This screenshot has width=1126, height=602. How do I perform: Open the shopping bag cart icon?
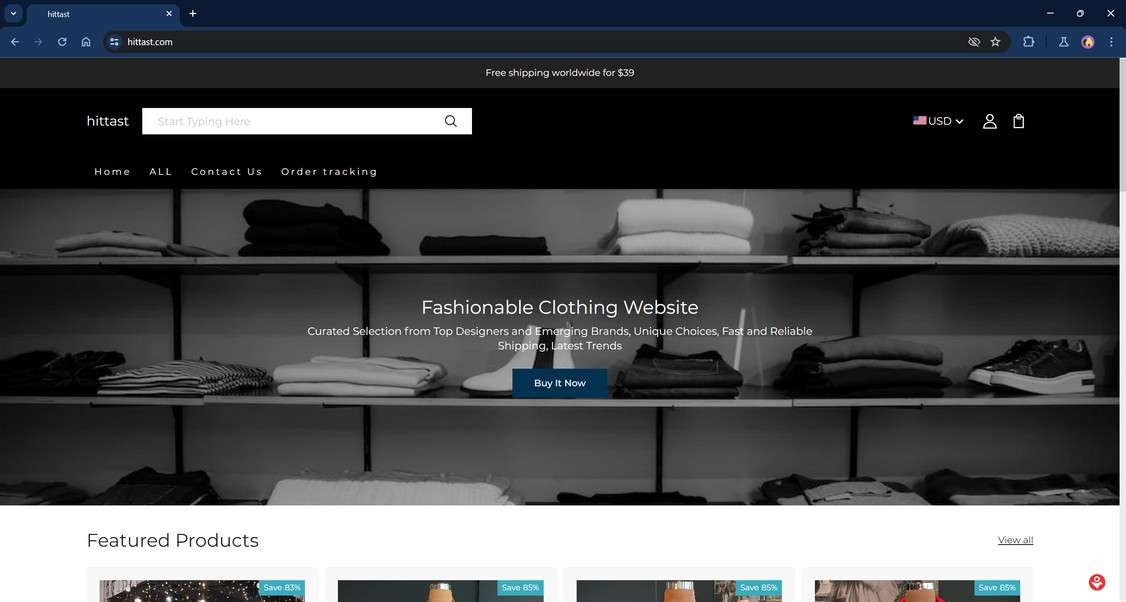tap(1018, 120)
